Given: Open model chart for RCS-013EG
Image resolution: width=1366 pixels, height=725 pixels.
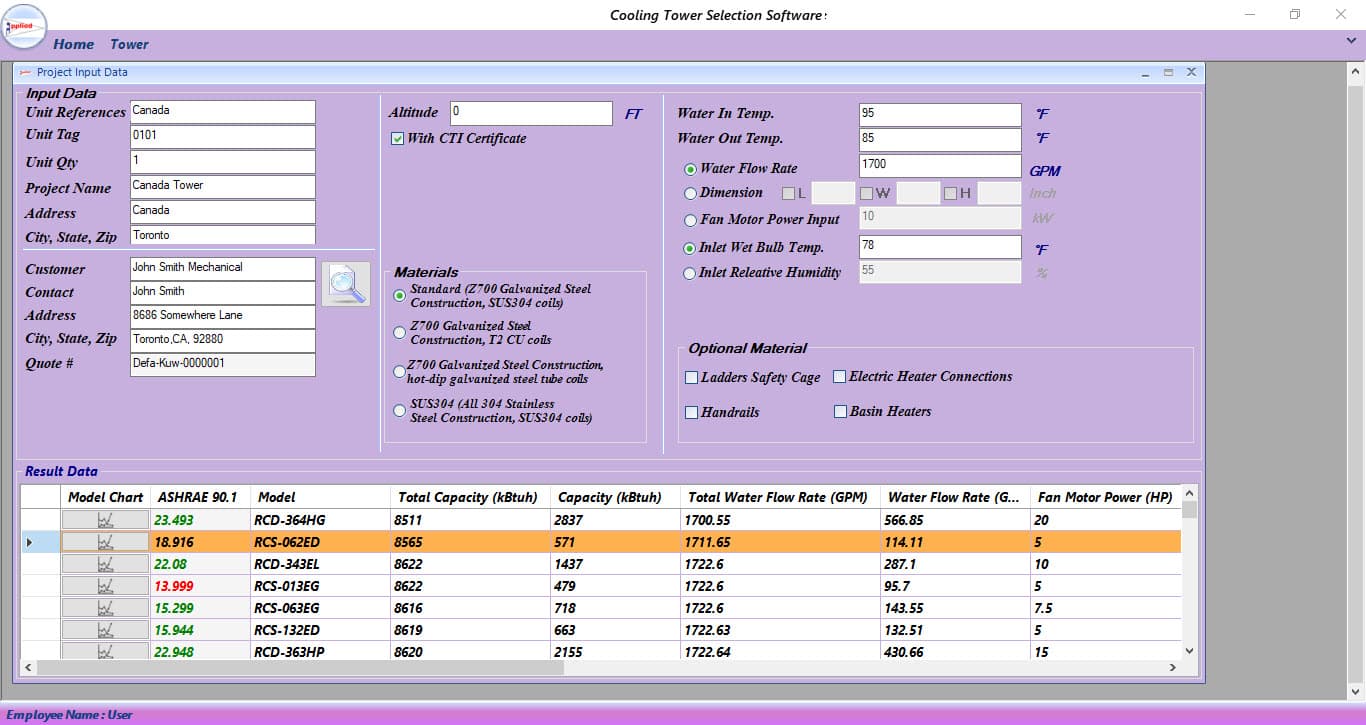Looking at the screenshot, I should click(x=105, y=586).
